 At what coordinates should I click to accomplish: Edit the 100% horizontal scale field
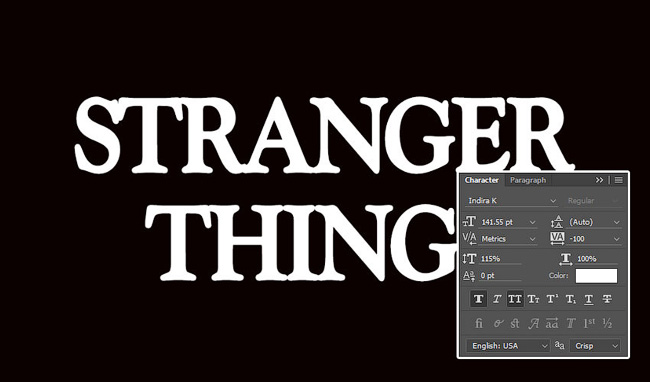597,259
